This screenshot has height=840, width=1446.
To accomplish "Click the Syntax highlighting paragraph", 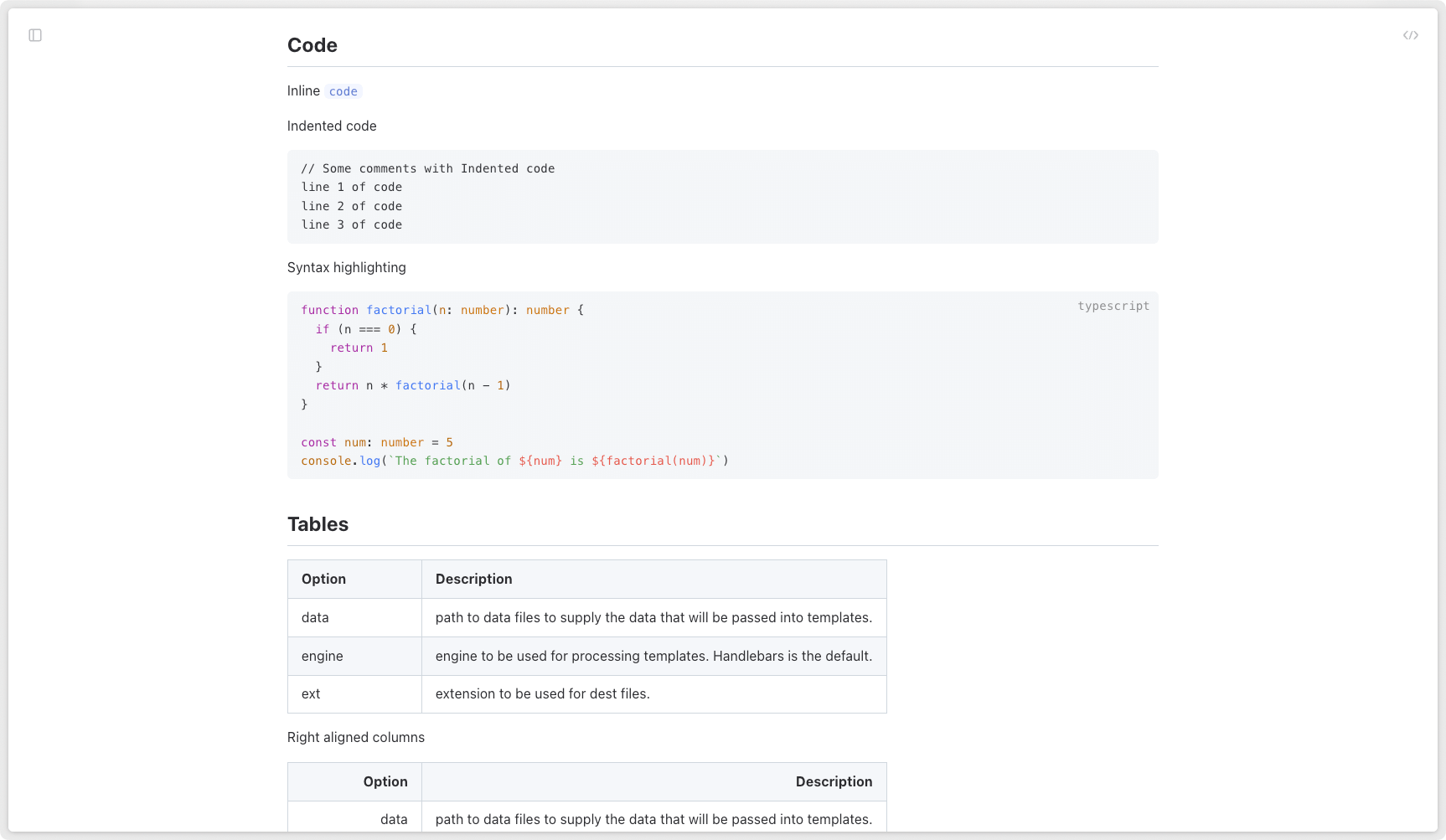I will click(347, 267).
